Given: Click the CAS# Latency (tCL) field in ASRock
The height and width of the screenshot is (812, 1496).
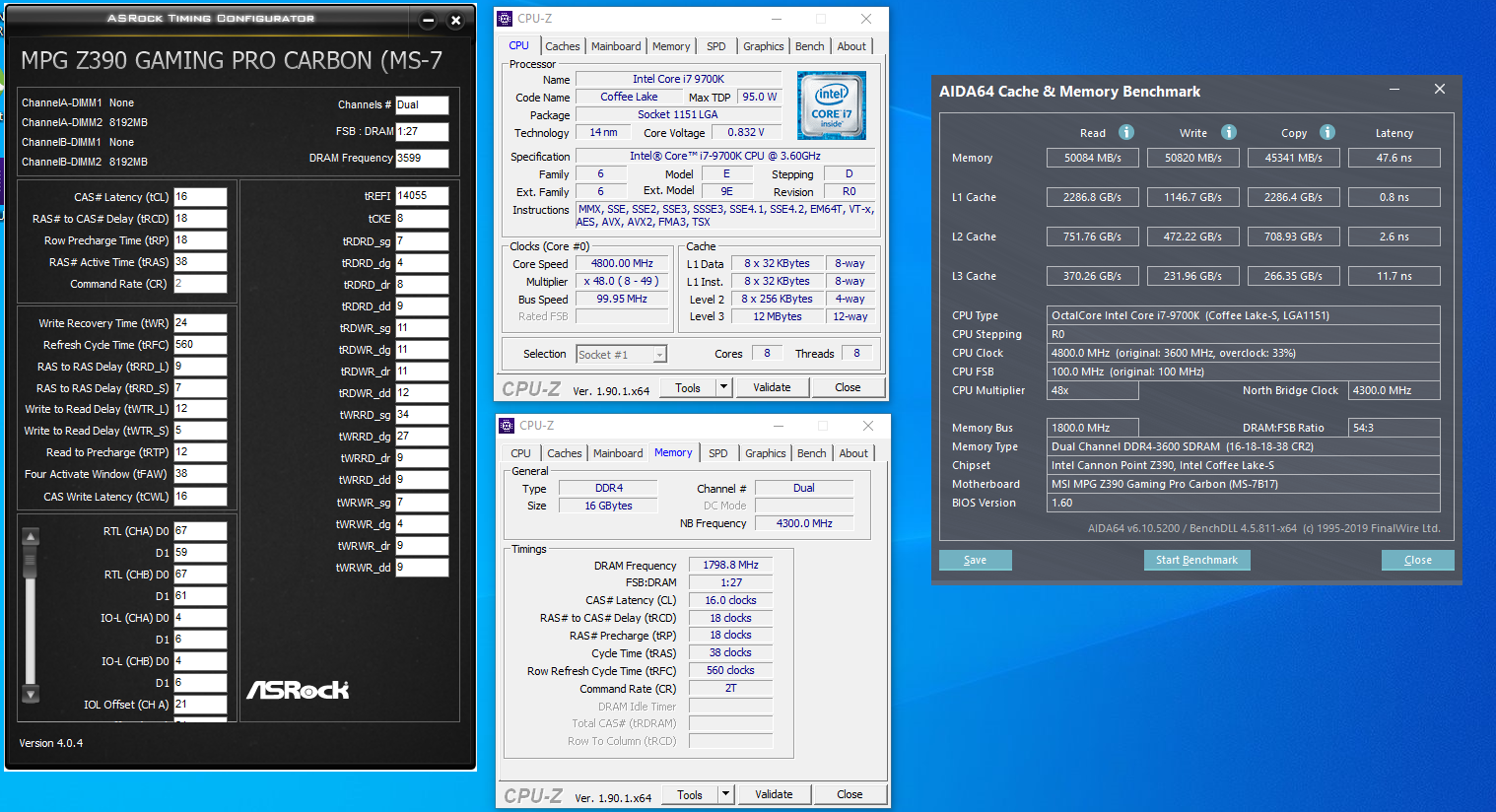Looking at the screenshot, I should 200,197.
